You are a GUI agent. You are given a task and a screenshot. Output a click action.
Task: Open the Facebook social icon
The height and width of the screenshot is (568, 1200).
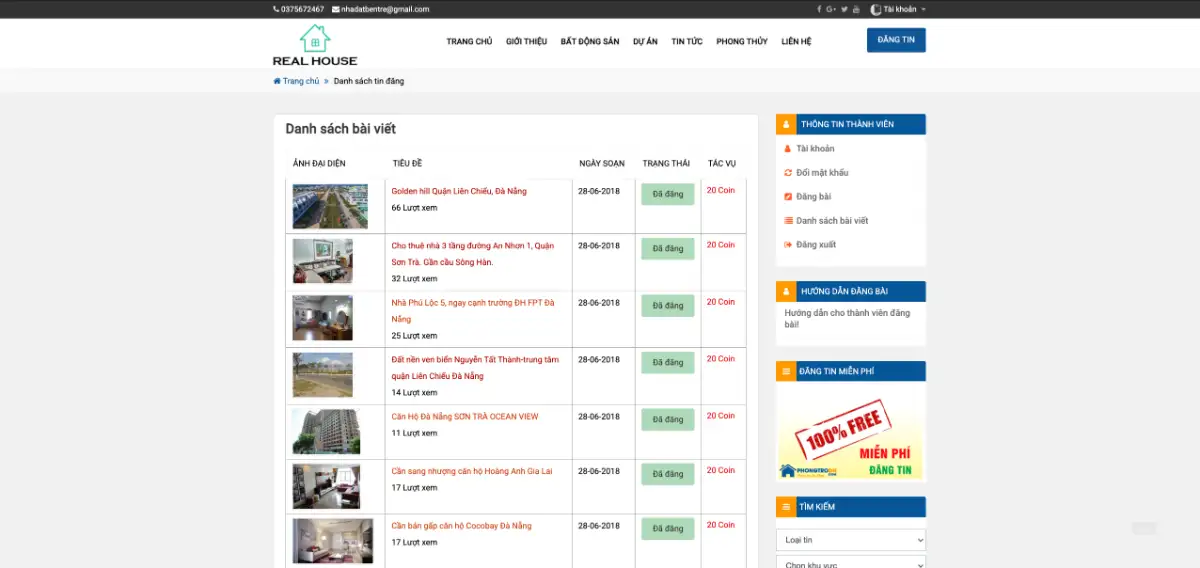pyautogui.click(x=819, y=9)
